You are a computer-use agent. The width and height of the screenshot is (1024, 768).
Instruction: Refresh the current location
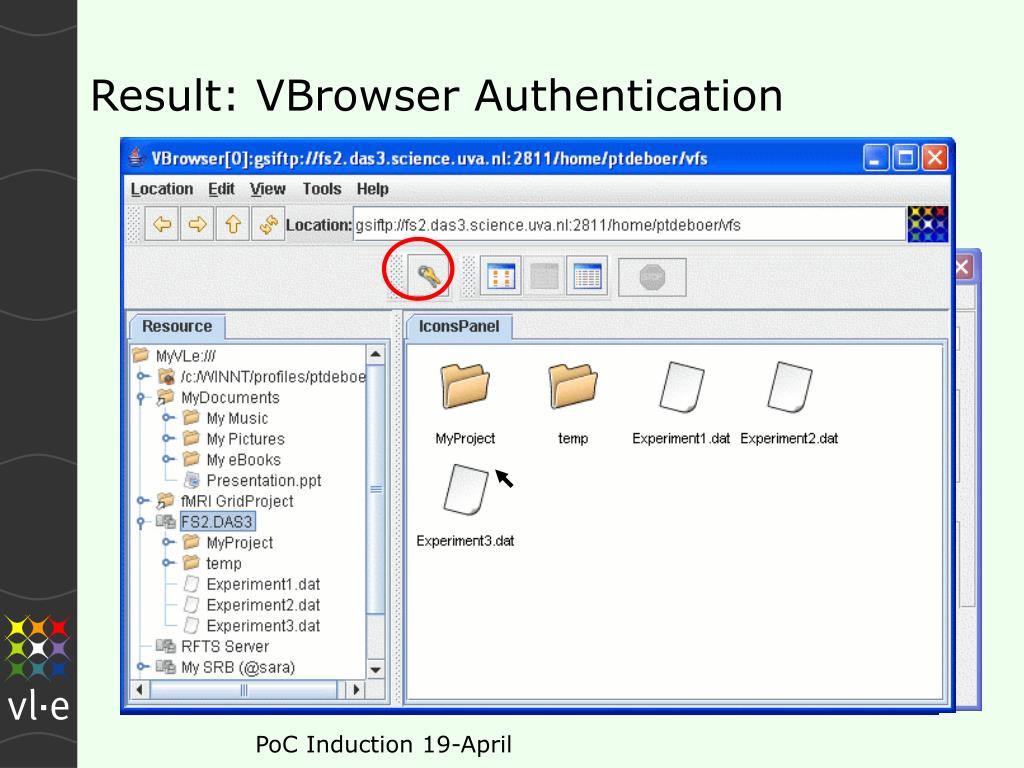tap(268, 225)
